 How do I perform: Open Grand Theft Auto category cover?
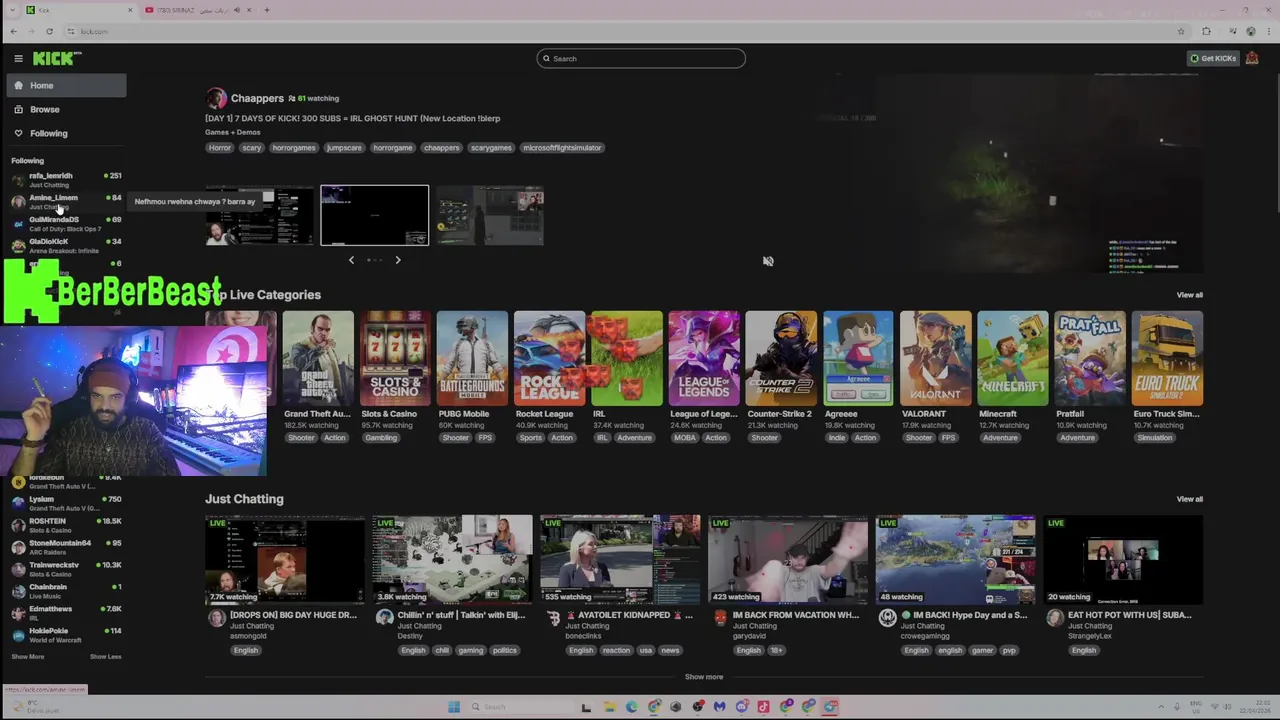pyautogui.click(x=318, y=358)
